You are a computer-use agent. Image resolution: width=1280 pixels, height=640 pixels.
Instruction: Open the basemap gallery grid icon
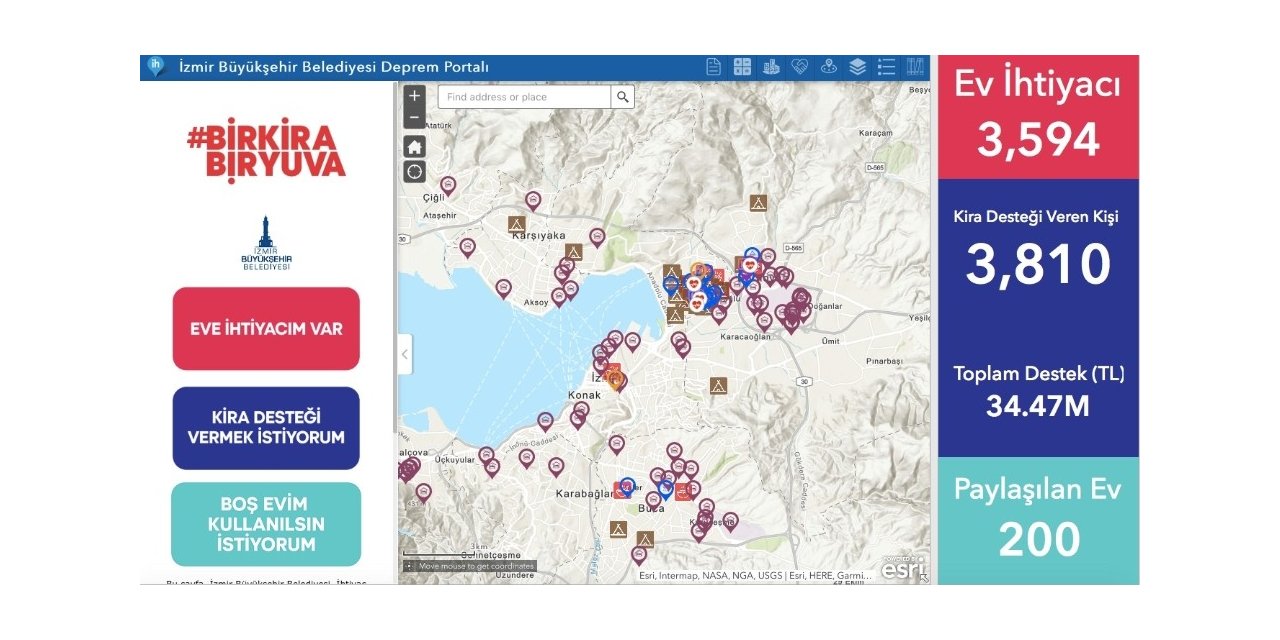pyautogui.click(x=742, y=67)
